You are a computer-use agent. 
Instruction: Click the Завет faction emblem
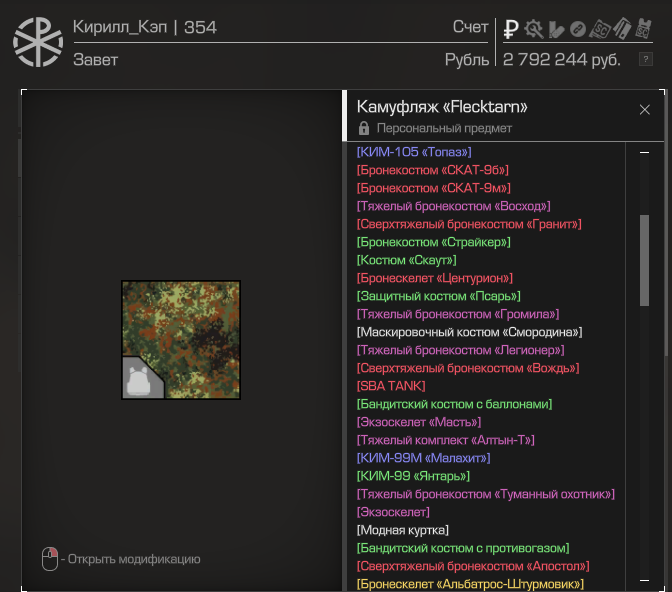click(38, 42)
